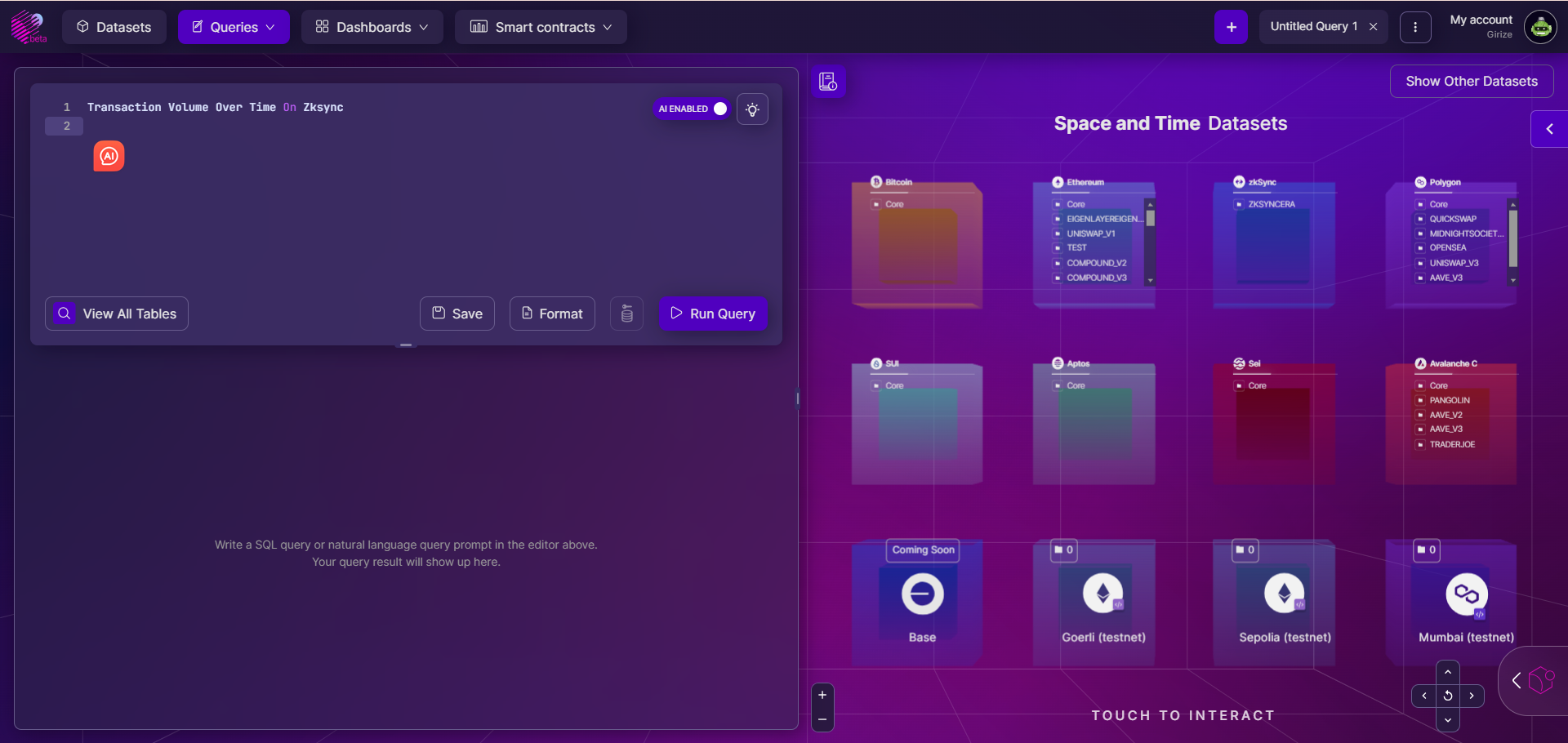Image resolution: width=1568 pixels, height=743 pixels.
Task: Open AAVE_V3 schema under Polygon
Action: [x=1440, y=278]
